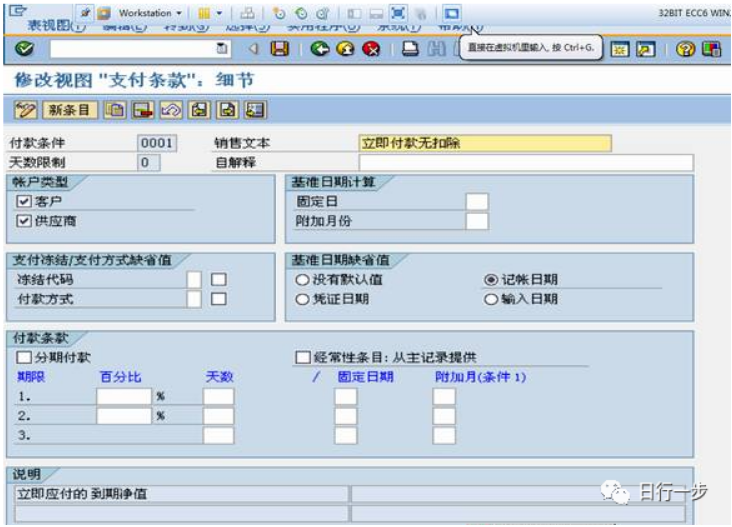Click the 天数限制 field
This screenshot has width=732, height=527.
pos(148,162)
